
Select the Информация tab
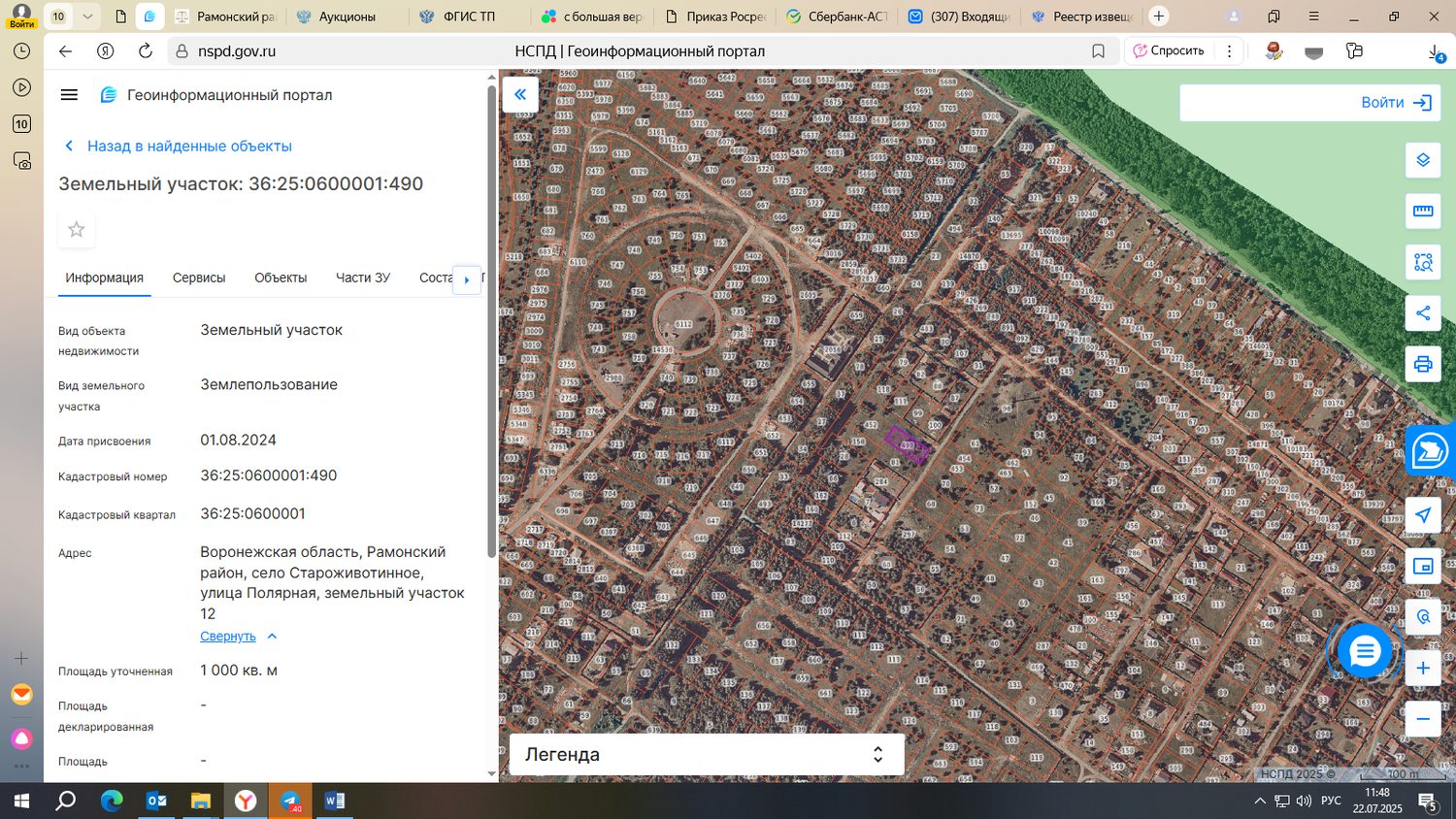click(105, 278)
